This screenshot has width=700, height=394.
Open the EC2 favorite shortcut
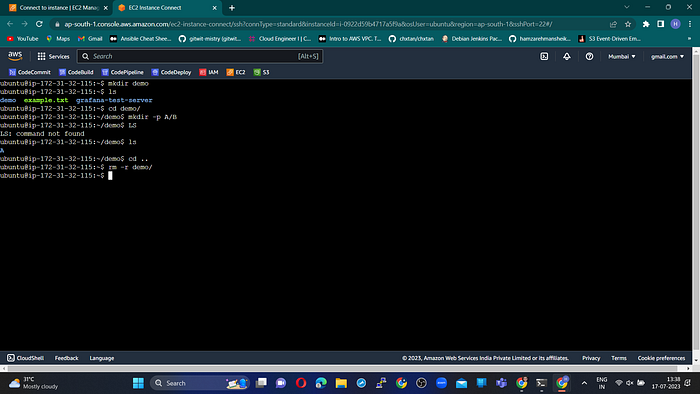pos(236,72)
